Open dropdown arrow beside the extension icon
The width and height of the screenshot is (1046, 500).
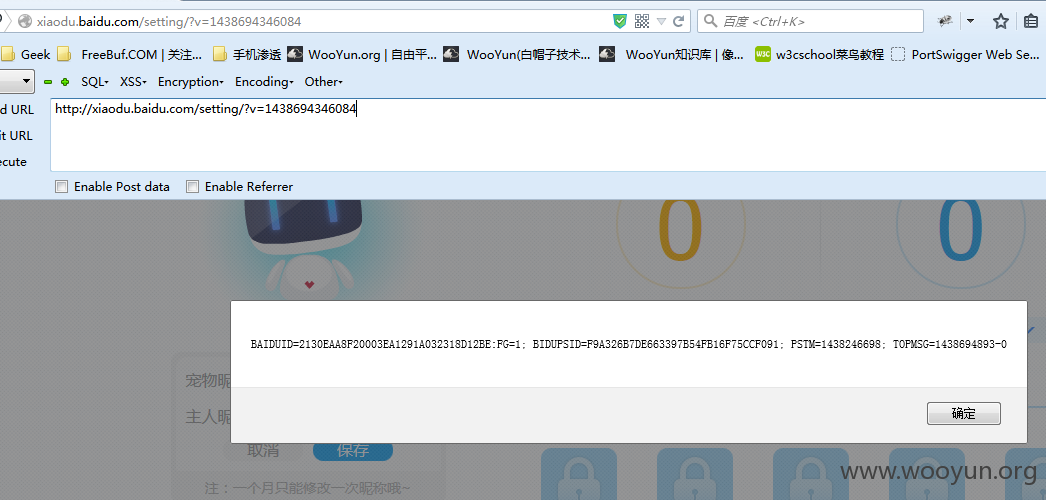click(x=970, y=21)
